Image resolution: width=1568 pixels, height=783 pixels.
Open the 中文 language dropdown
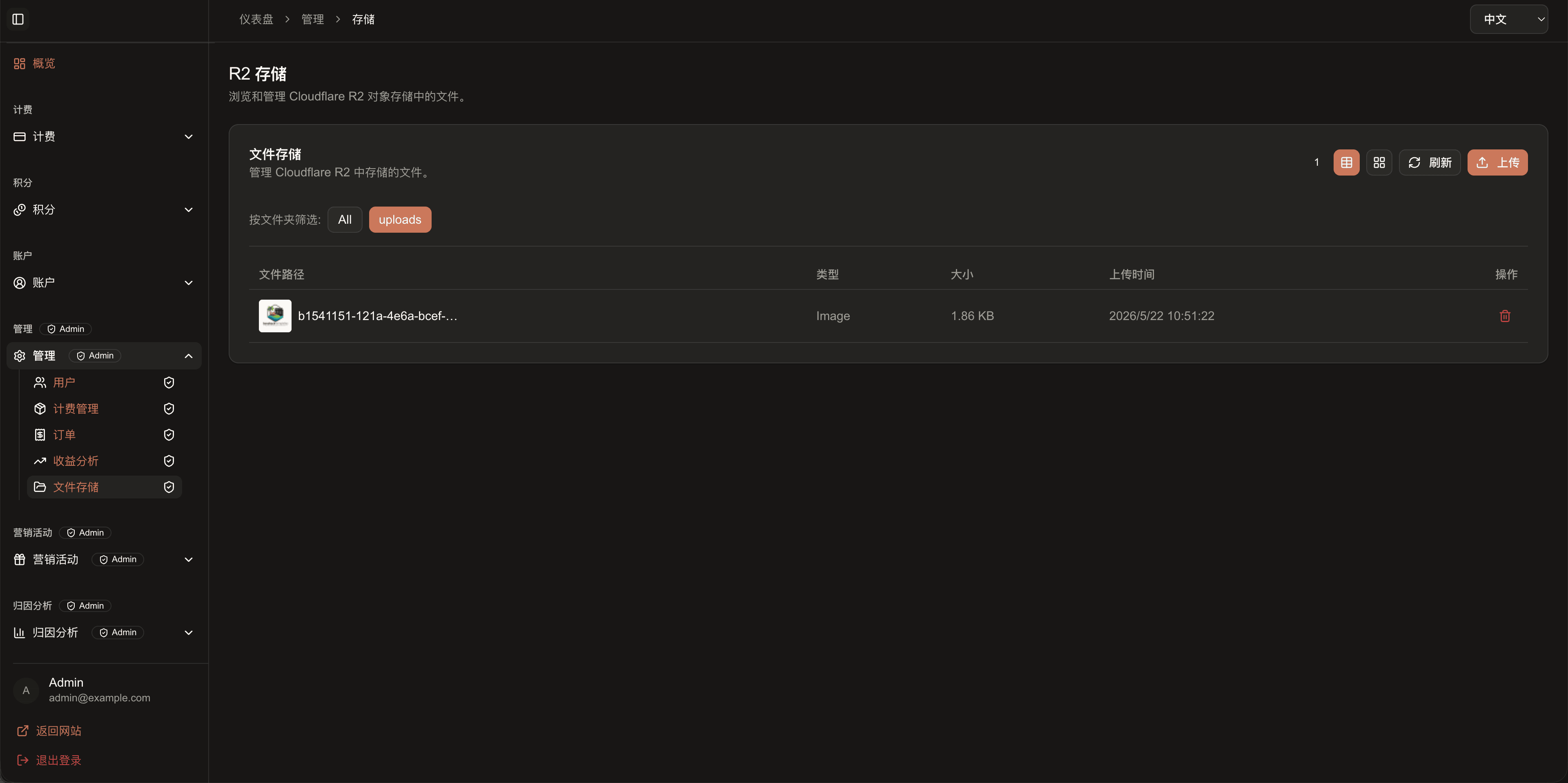click(x=1508, y=20)
